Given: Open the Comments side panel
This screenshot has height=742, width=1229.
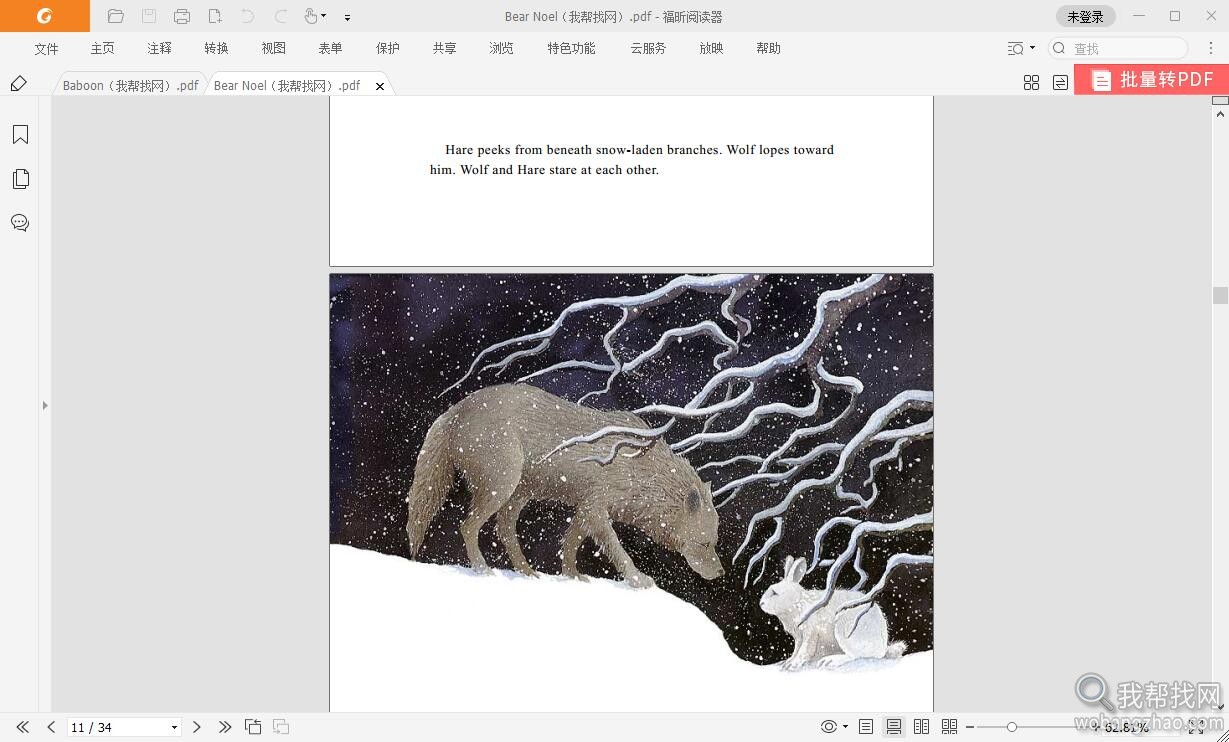Looking at the screenshot, I should point(20,223).
